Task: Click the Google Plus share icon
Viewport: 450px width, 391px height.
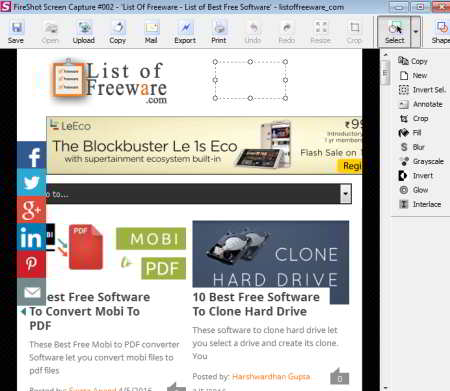Action: 32,210
